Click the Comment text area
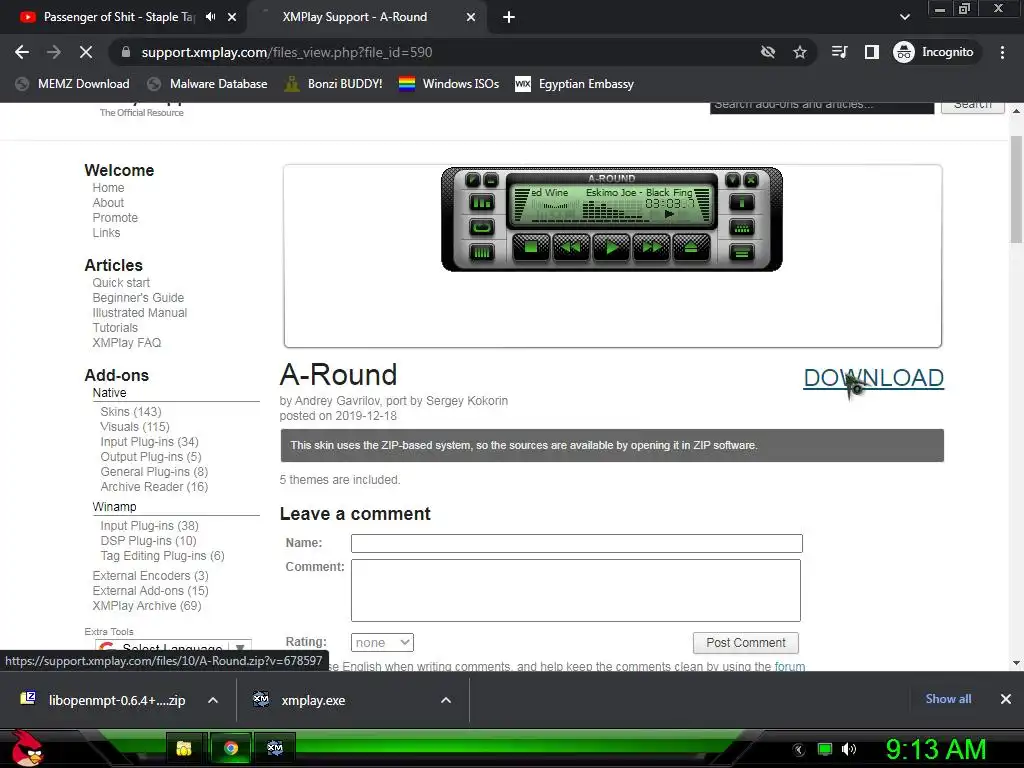1024x768 pixels. click(575, 590)
